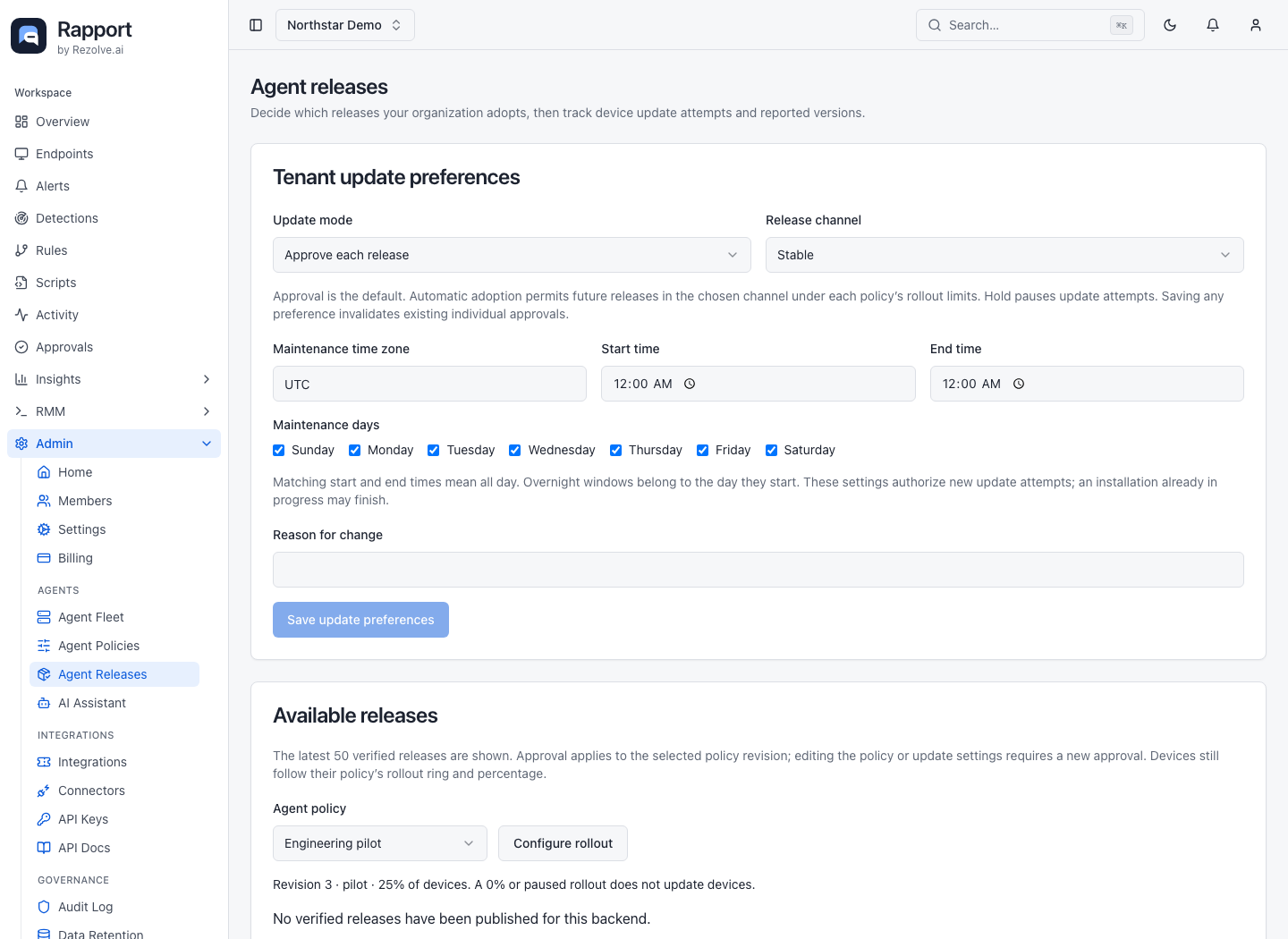Click the Activity pulse icon
The height and width of the screenshot is (939, 1288).
point(21,315)
